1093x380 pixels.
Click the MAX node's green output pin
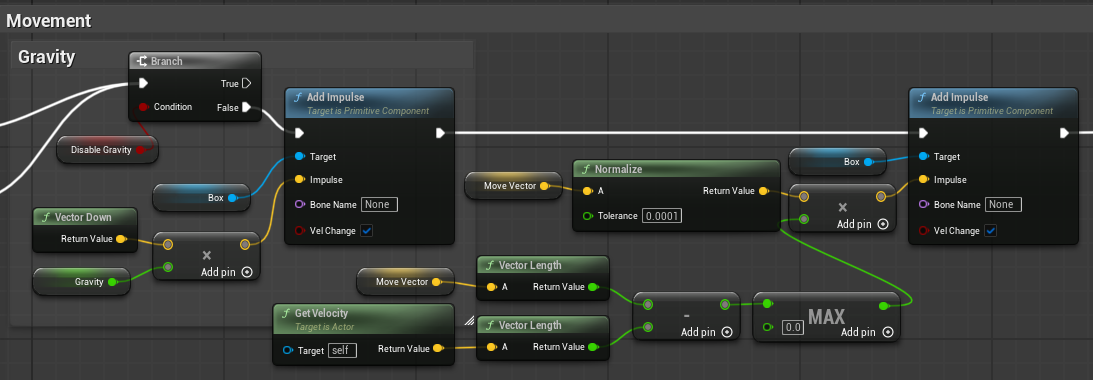[885, 305]
